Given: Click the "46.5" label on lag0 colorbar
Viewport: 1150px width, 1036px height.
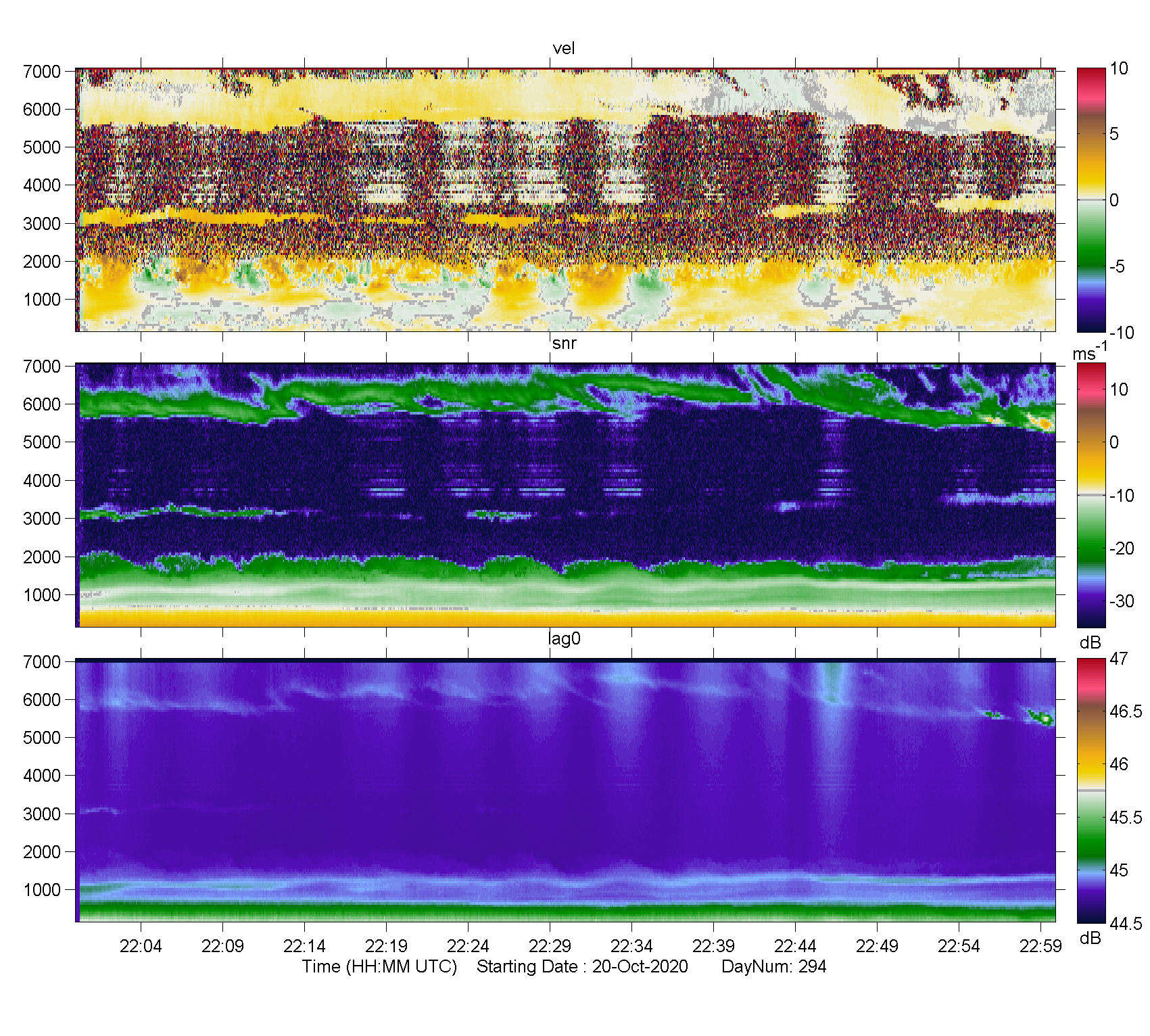Looking at the screenshot, I should click(x=1126, y=711).
